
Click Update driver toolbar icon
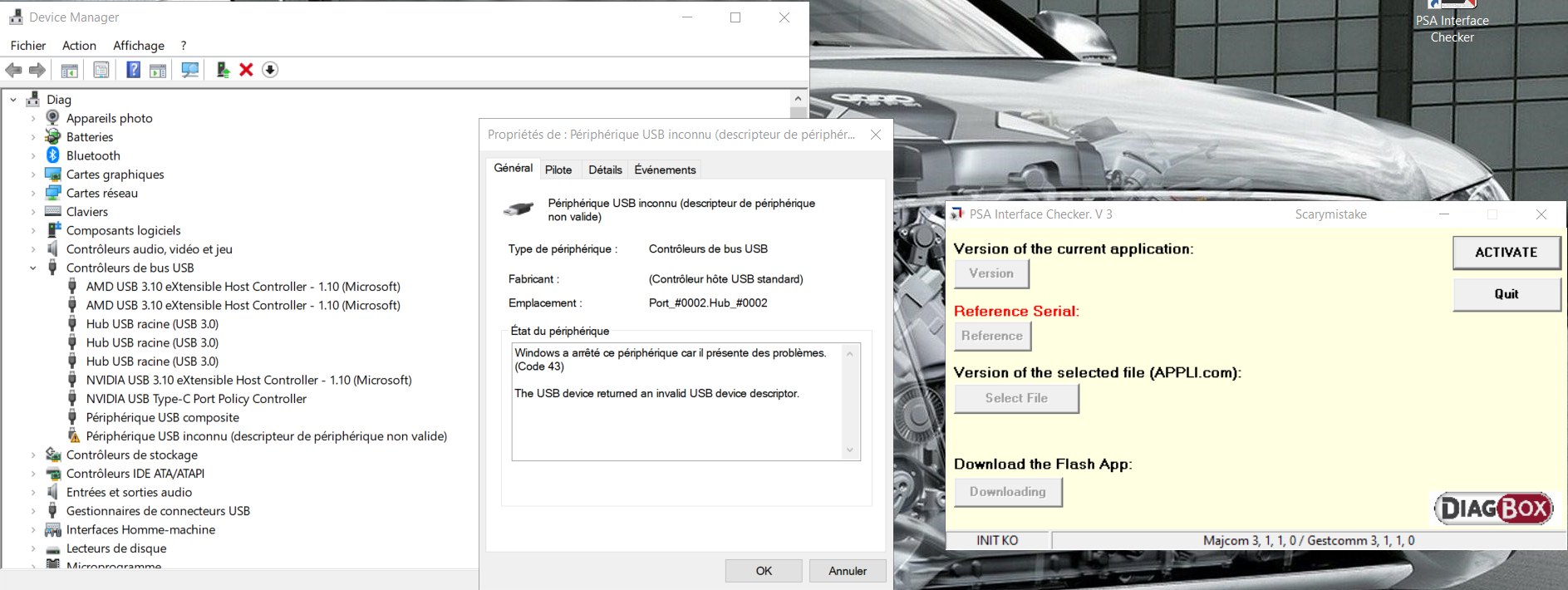coord(223,70)
